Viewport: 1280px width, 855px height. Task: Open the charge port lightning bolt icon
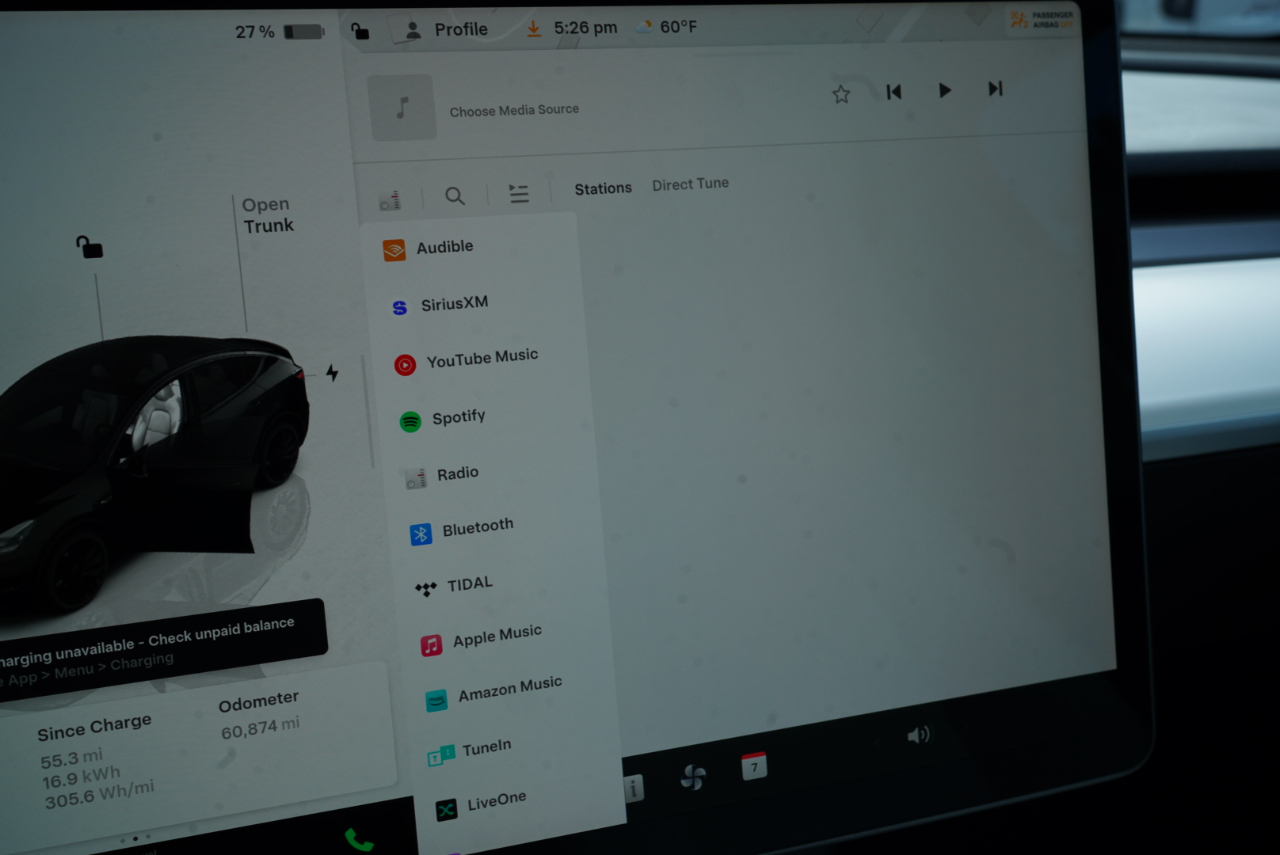click(x=332, y=373)
